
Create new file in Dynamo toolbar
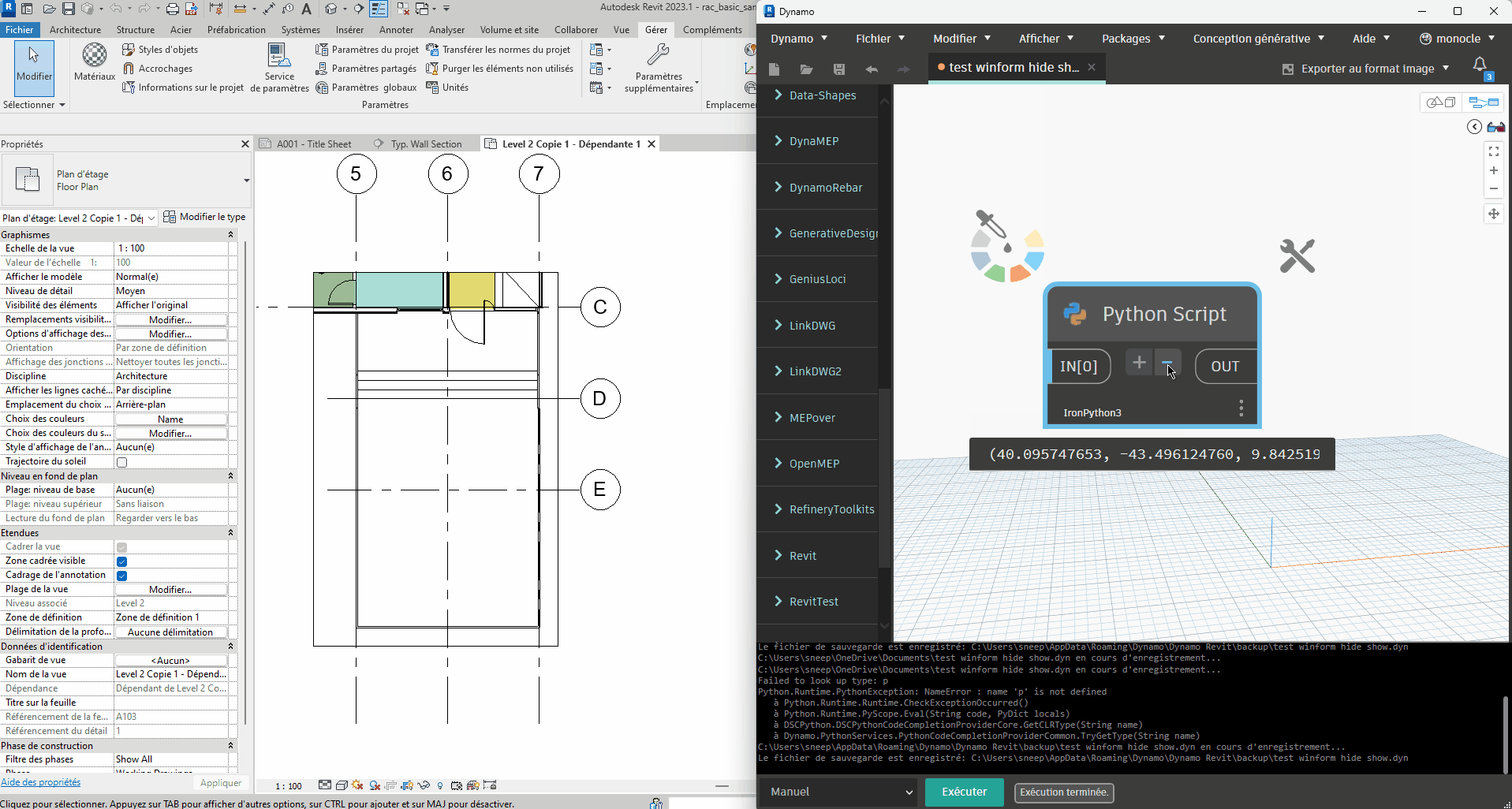coord(774,69)
